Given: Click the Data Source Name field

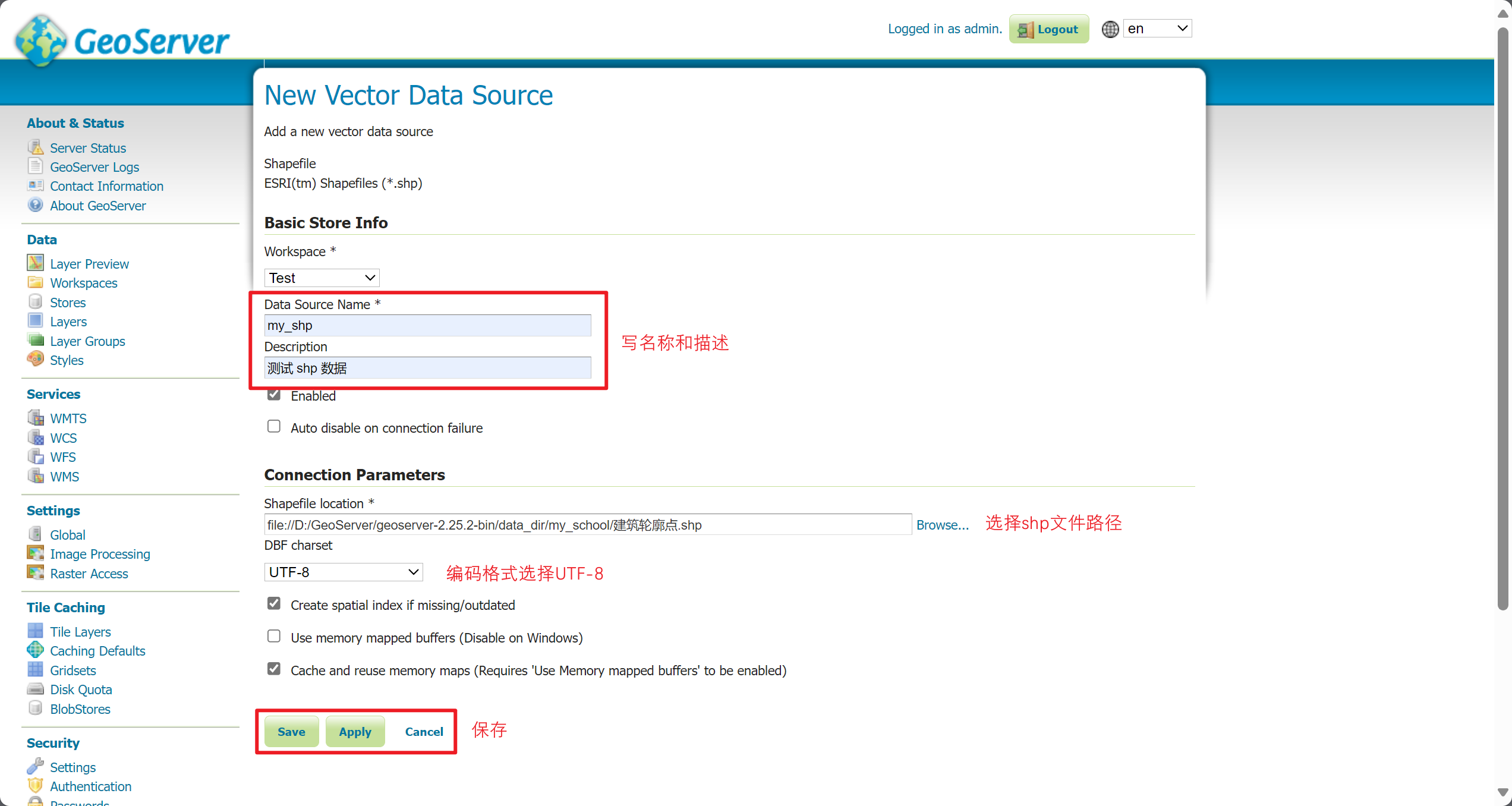Looking at the screenshot, I should [427, 325].
